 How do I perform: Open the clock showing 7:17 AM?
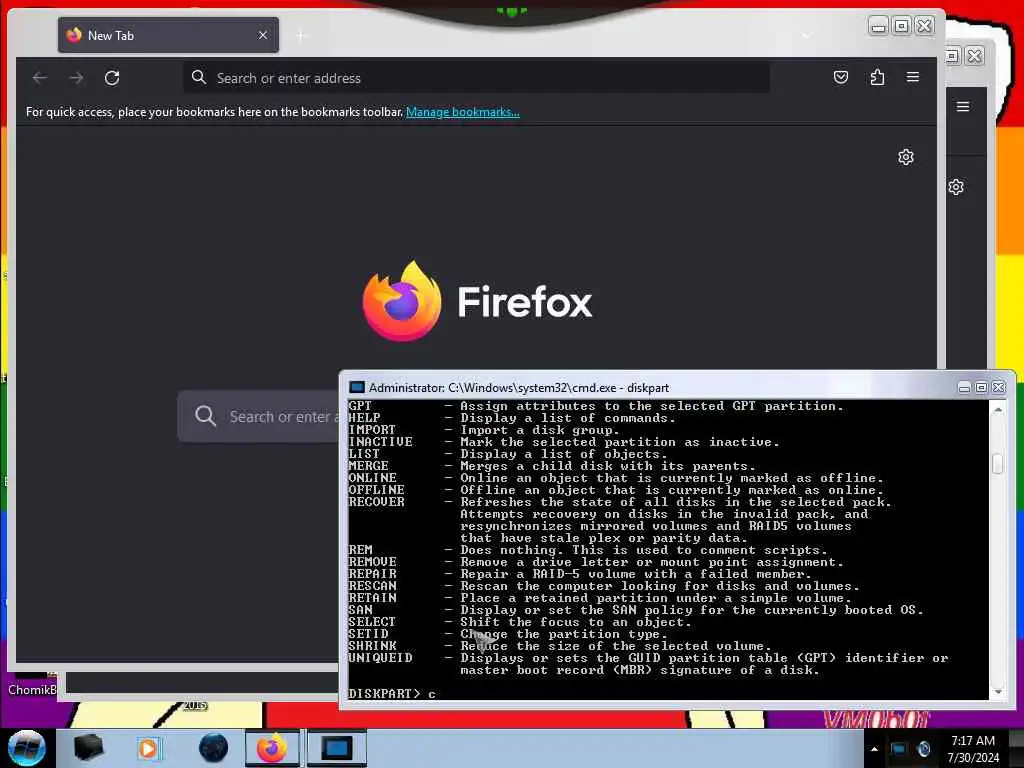point(973,749)
